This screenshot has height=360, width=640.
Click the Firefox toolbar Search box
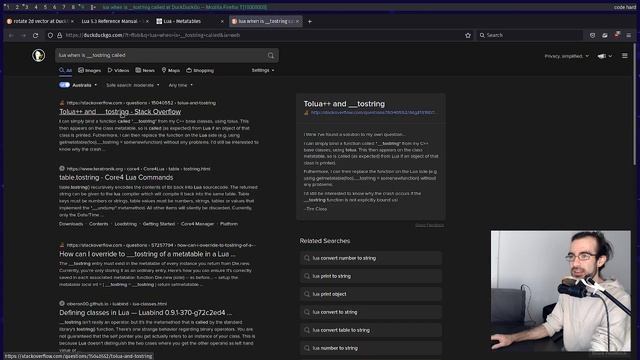tap(530, 36)
